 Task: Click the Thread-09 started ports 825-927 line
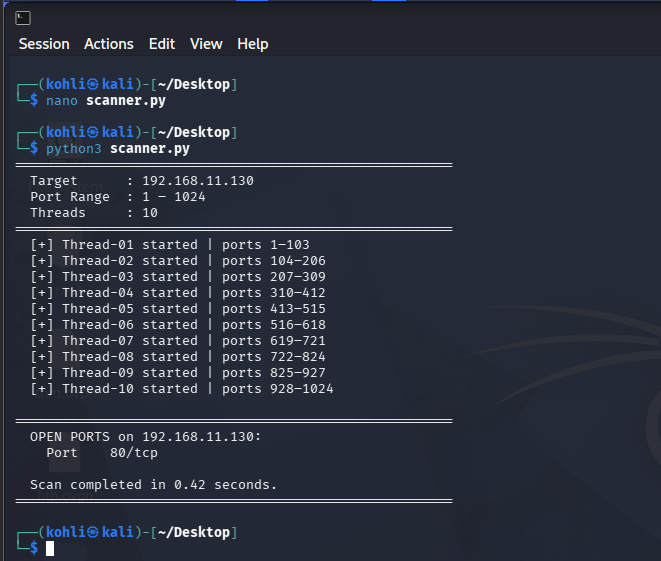click(177, 373)
